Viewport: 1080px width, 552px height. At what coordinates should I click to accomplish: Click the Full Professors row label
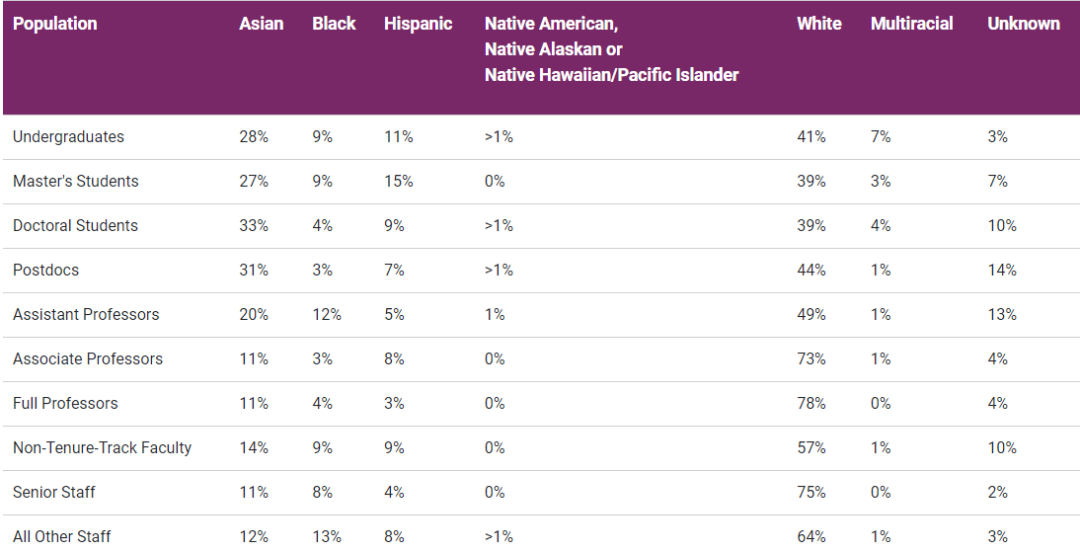(x=66, y=404)
